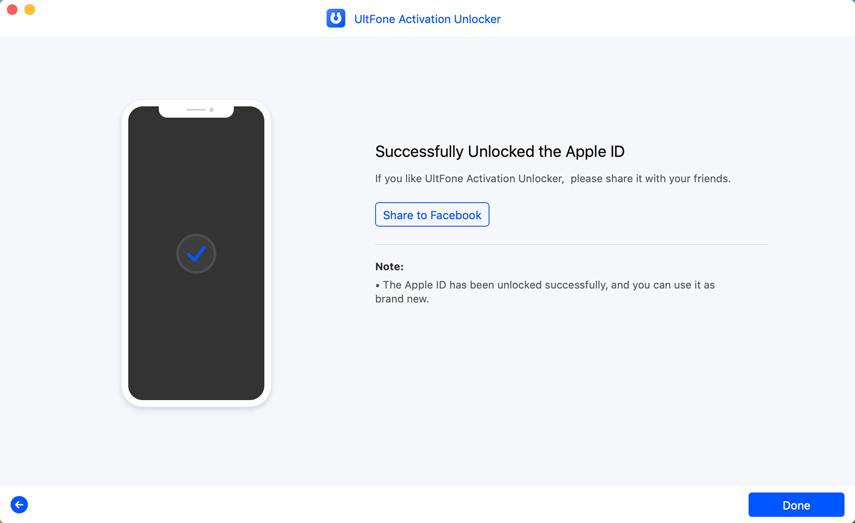Screen dimensions: 855x523
Task: Click the UltFone app logo icon
Action: [x=336, y=18]
